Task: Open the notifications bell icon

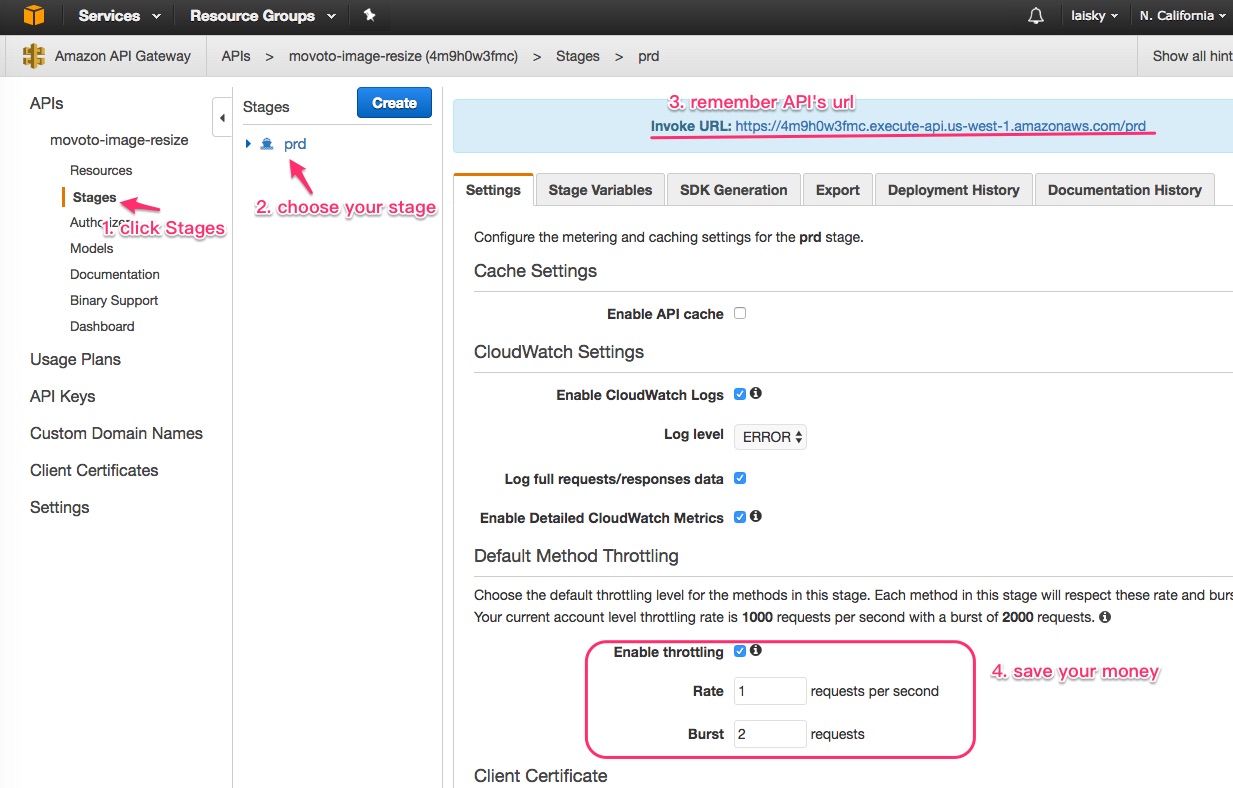Action: click(x=1036, y=16)
